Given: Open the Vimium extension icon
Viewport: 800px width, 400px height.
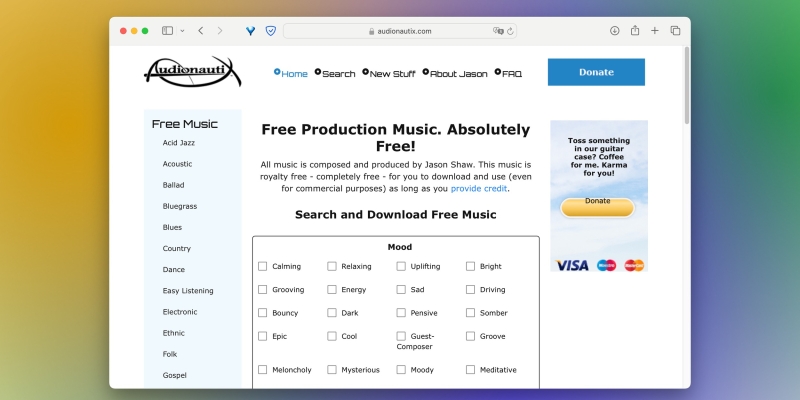Looking at the screenshot, I should (x=250, y=31).
